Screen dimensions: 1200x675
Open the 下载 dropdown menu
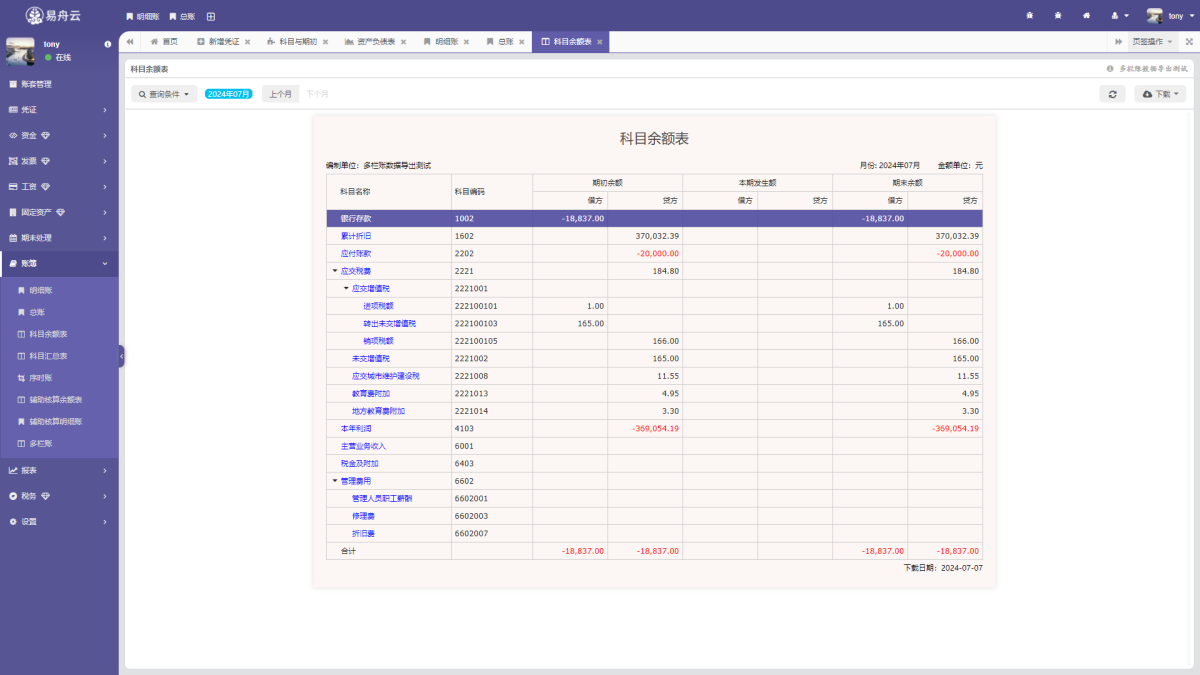tap(1160, 93)
